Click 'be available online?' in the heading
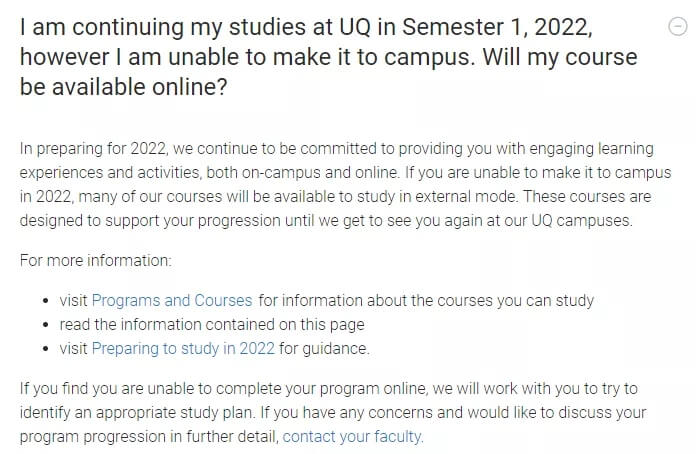 123,86
